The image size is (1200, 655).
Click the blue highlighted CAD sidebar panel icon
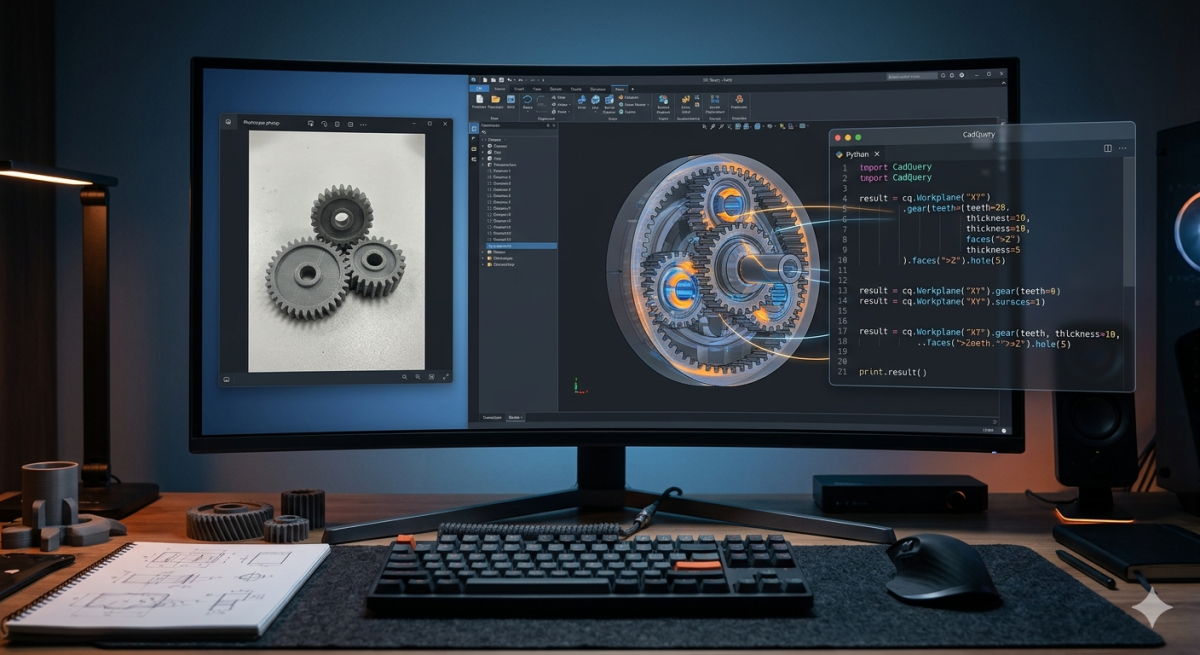click(474, 128)
